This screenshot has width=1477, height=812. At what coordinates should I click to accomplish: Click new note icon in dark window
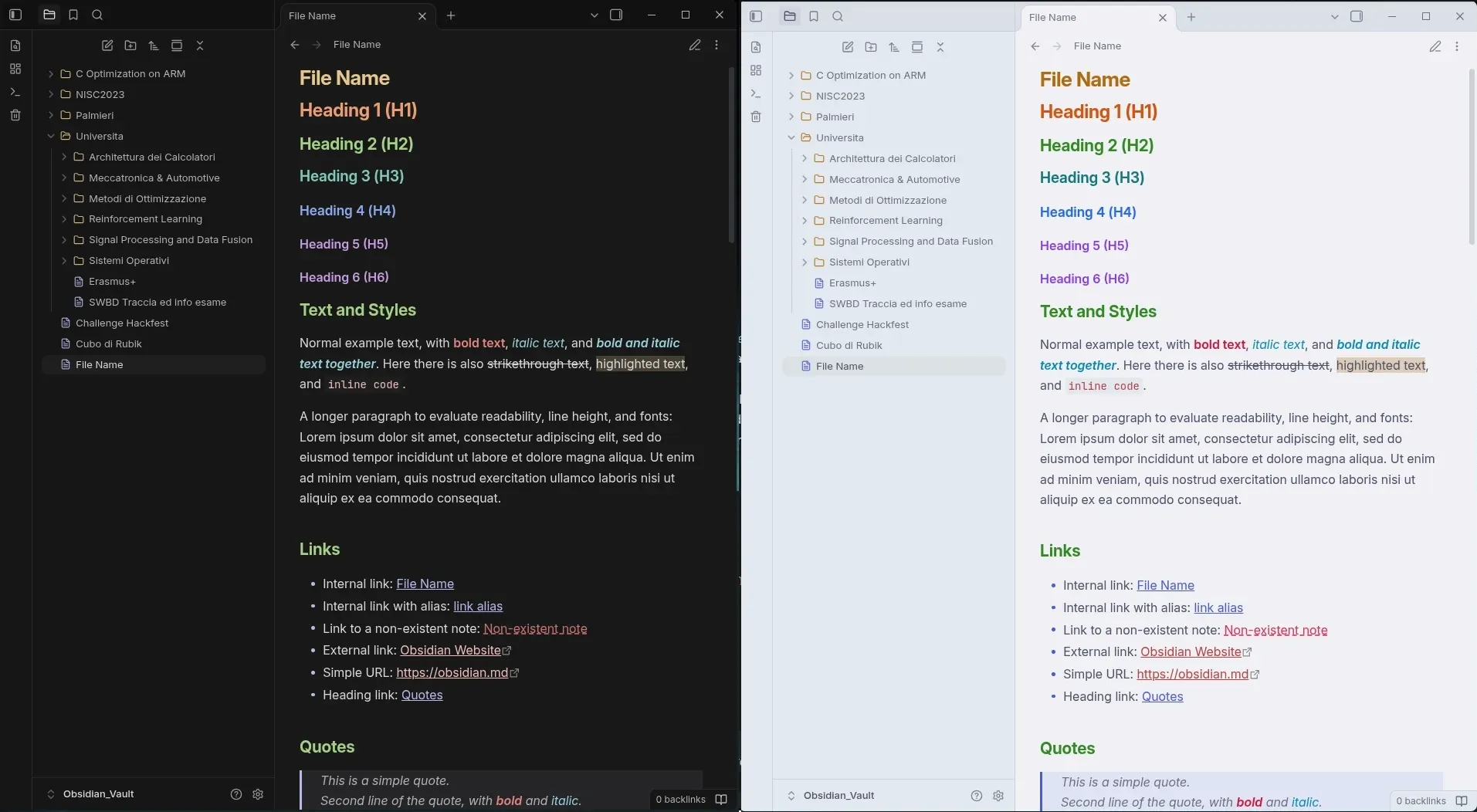[107, 46]
